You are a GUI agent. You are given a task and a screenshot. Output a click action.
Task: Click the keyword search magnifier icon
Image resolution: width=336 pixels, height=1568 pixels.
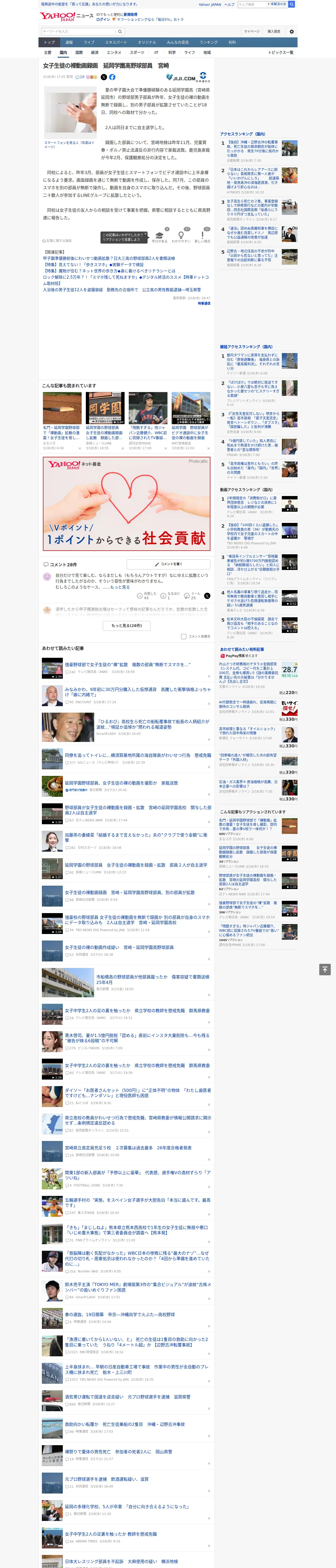click(120, 31)
